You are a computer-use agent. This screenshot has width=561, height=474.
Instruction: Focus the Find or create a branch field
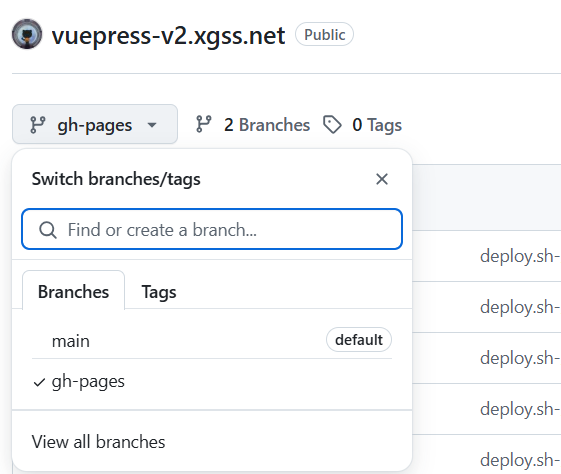(212, 229)
